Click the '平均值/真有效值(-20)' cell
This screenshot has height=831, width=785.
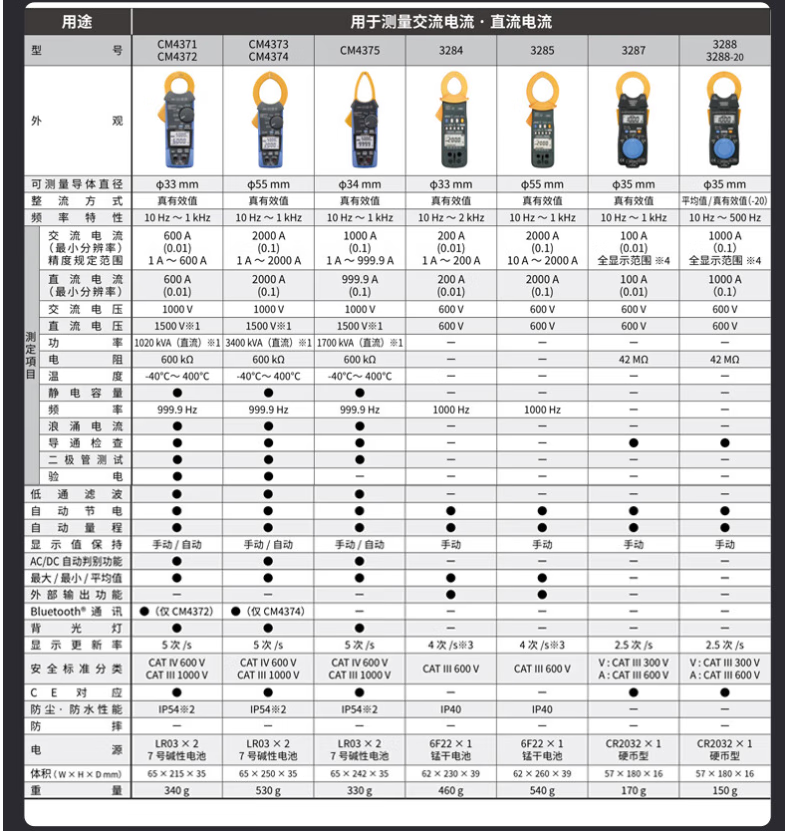725,201
